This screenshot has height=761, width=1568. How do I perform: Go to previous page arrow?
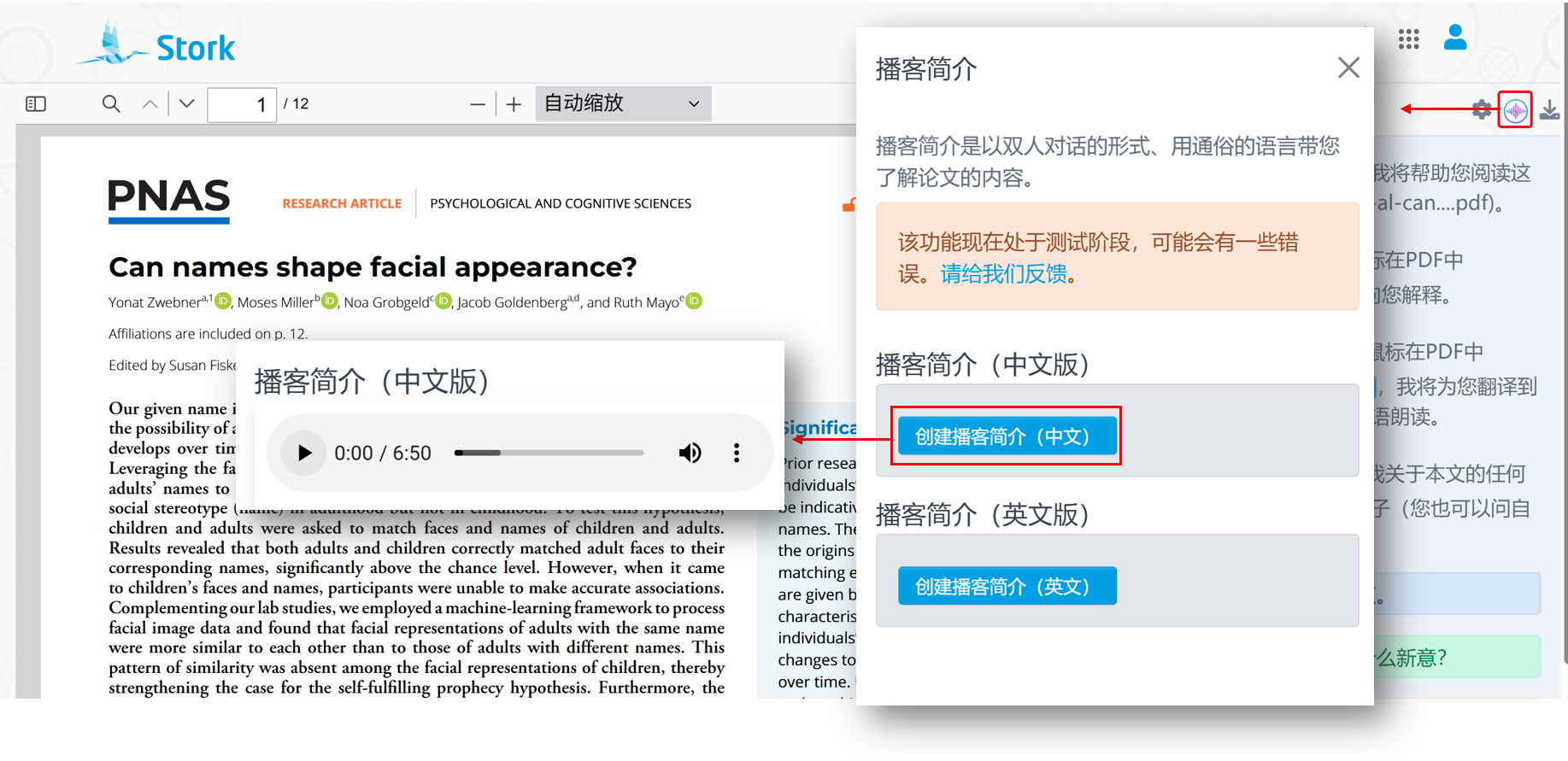click(150, 104)
